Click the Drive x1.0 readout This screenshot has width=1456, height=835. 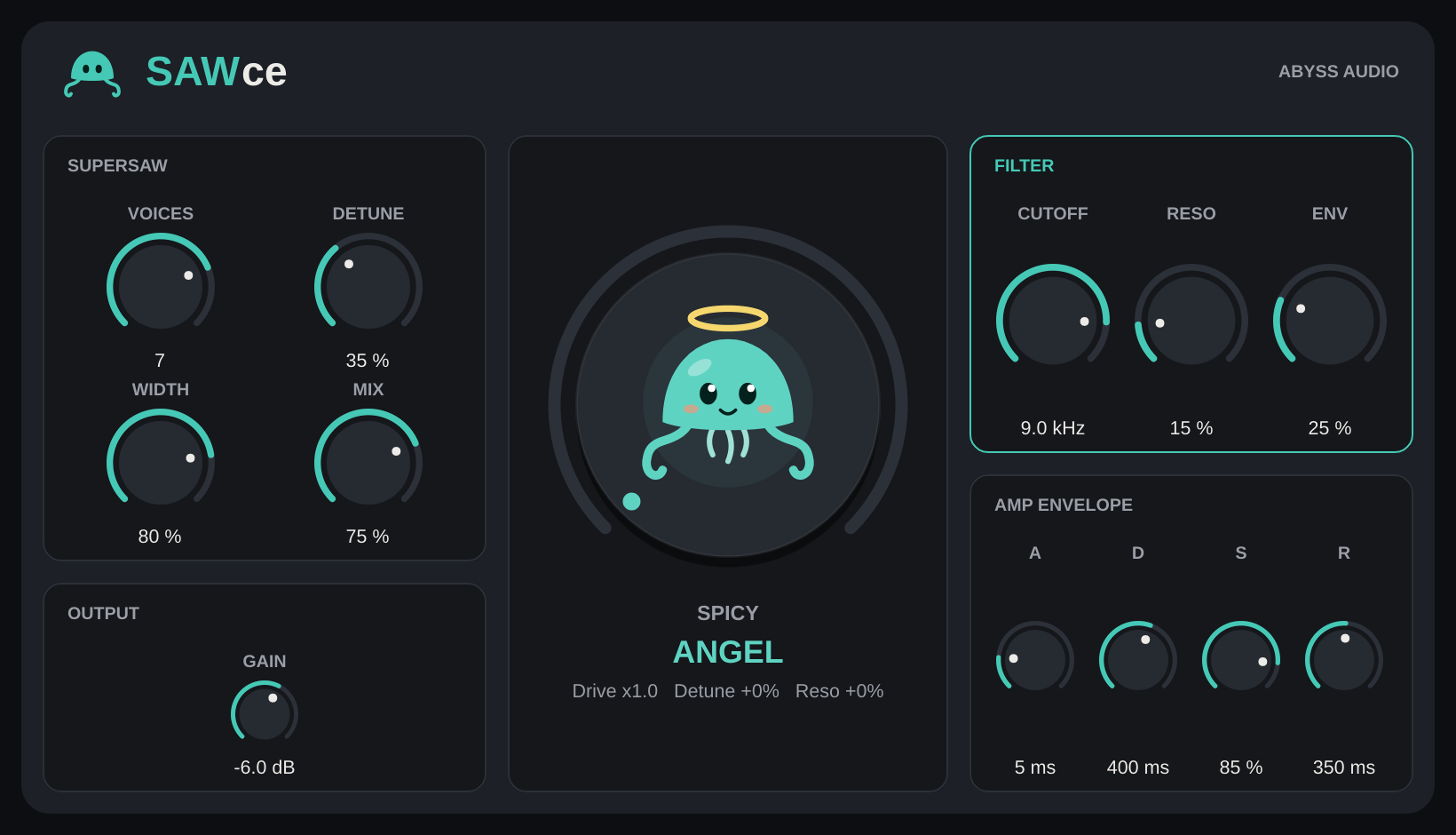point(615,691)
